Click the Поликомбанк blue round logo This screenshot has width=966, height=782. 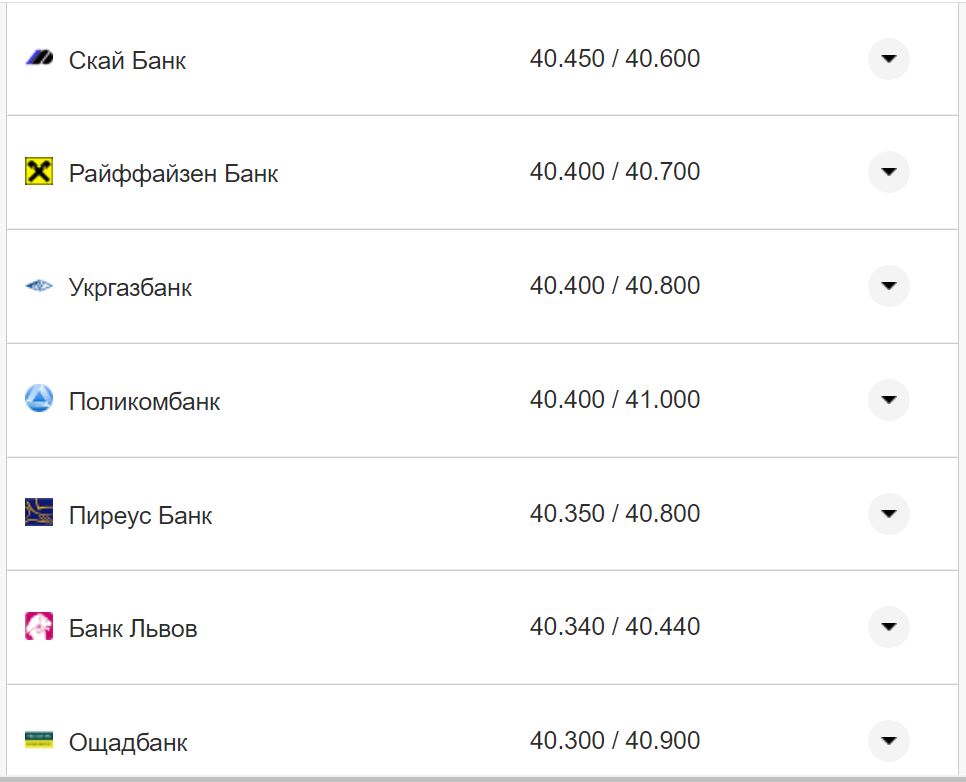tap(39, 400)
